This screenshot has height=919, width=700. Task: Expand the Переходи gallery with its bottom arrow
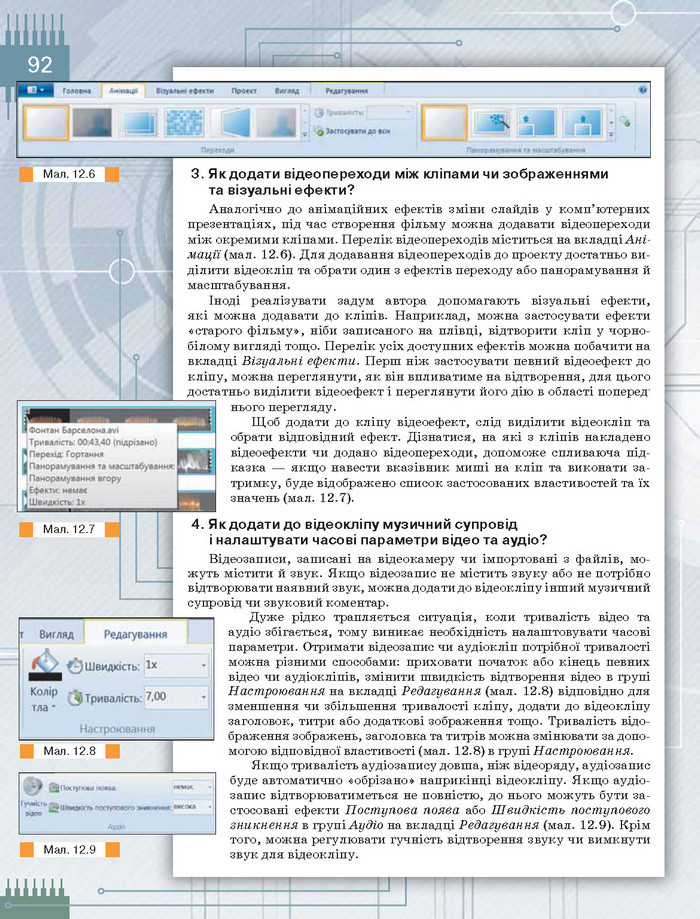pos(304,134)
